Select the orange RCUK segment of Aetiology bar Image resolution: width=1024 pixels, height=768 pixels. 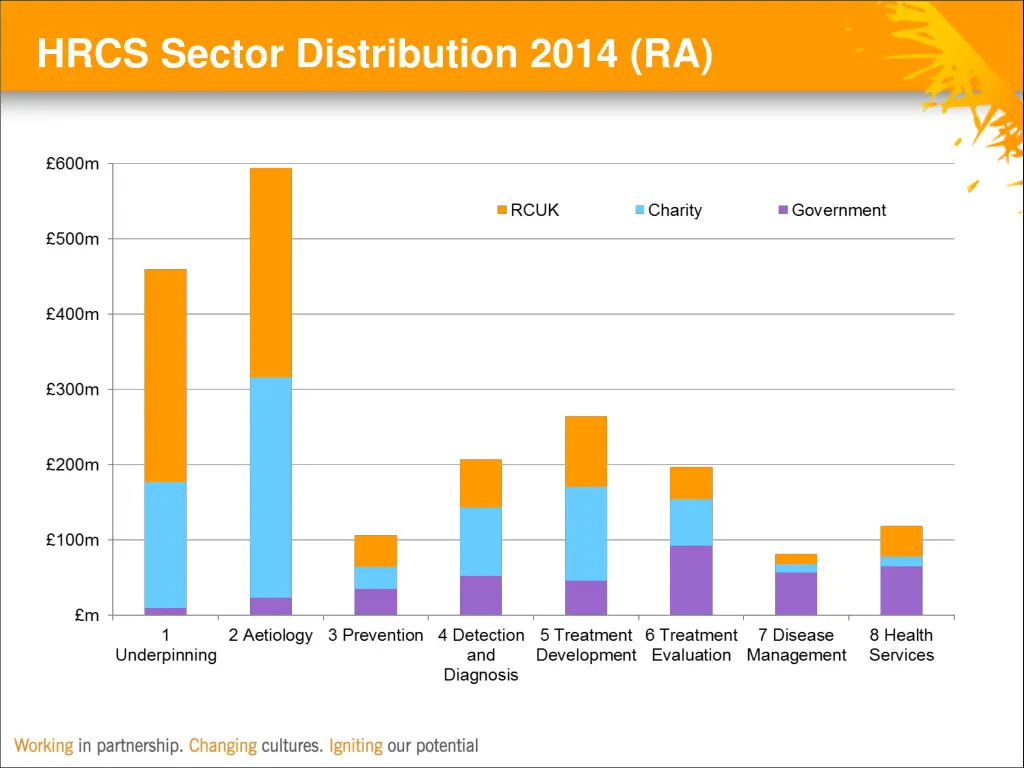click(x=270, y=272)
